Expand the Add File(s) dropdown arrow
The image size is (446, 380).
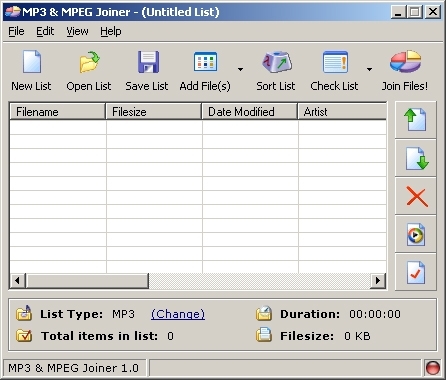(x=240, y=69)
